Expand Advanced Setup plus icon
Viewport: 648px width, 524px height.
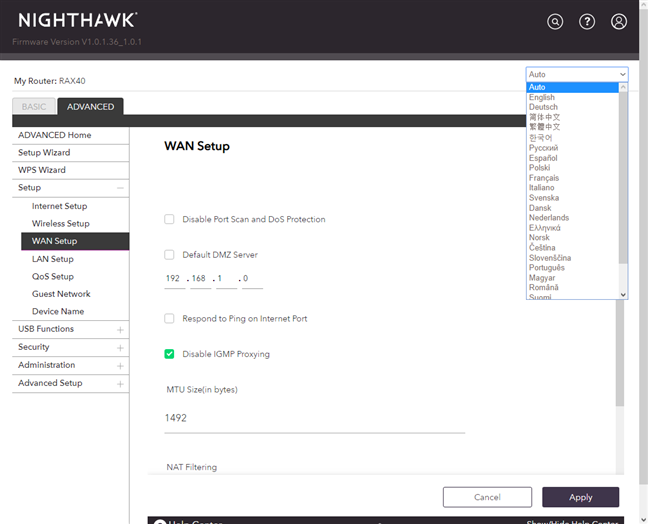point(120,384)
